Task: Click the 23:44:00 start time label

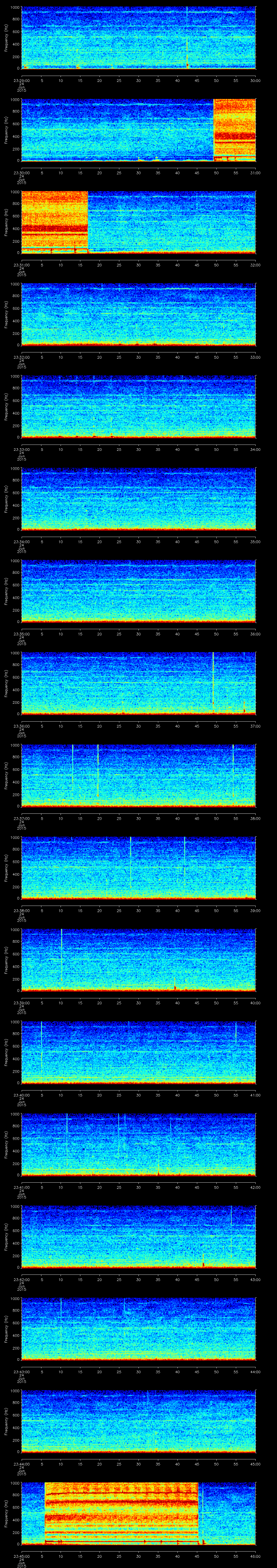Action: click(x=21, y=1464)
